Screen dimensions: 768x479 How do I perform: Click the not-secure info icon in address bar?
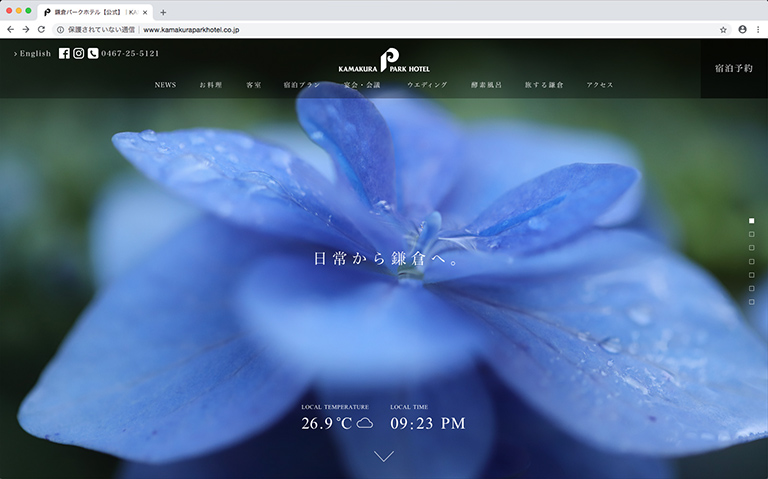point(60,30)
